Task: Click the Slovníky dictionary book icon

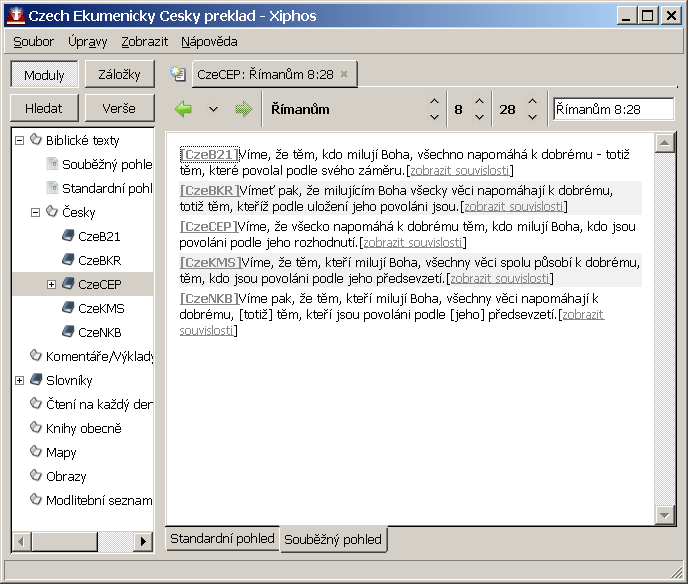Action: (35, 381)
